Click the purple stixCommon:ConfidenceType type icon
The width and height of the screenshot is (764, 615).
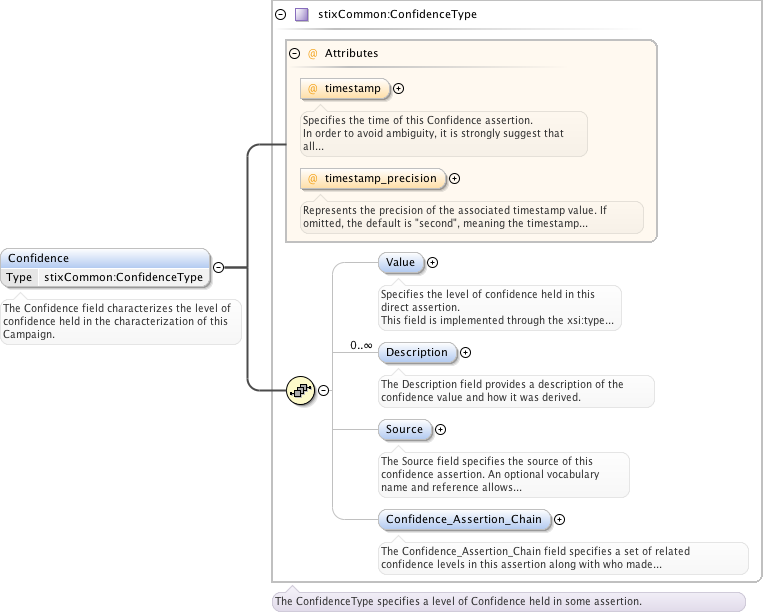(301, 15)
